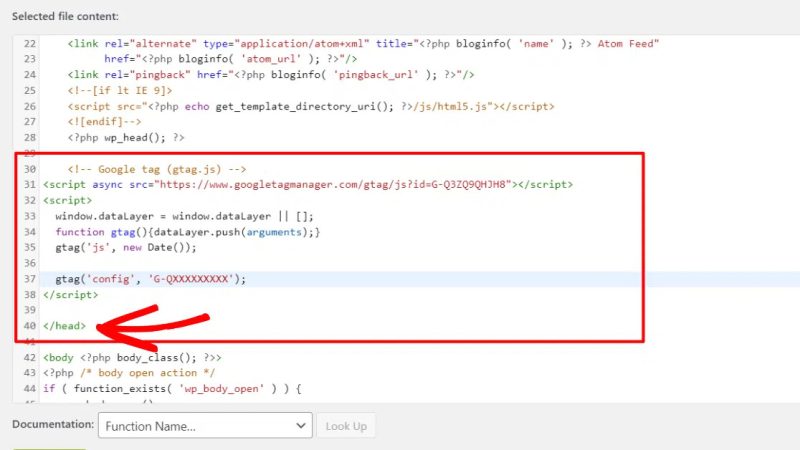
Task: Click the function gtag definition line
Action: (x=188, y=232)
